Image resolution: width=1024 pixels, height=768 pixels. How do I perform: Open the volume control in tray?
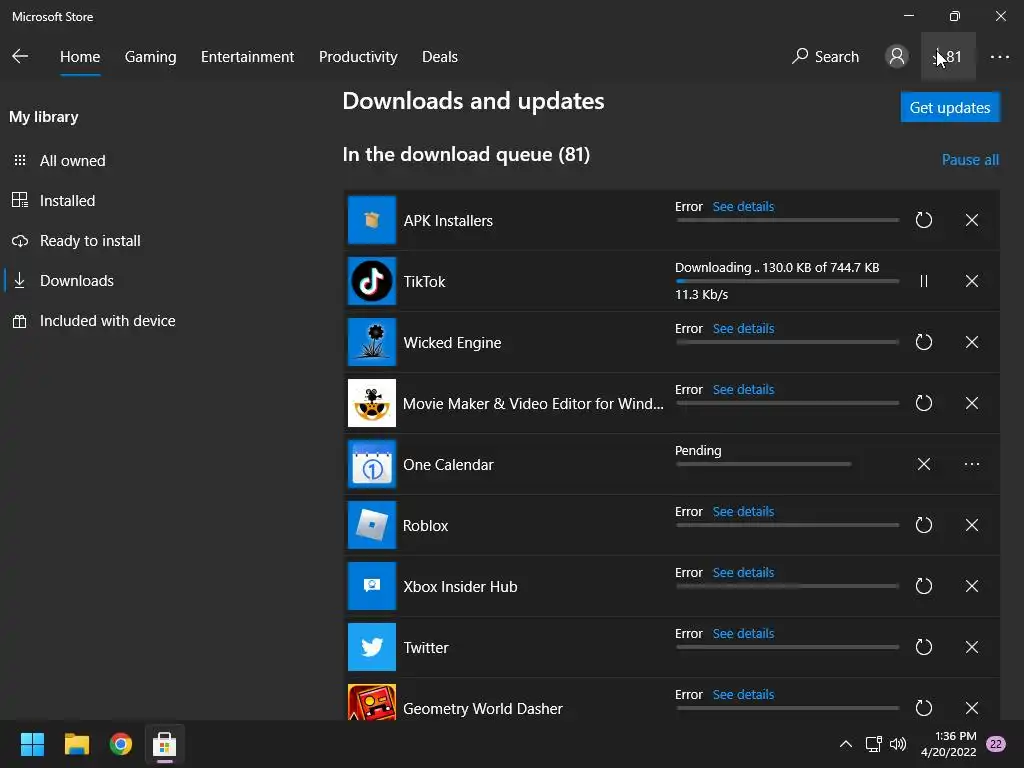[x=898, y=744]
